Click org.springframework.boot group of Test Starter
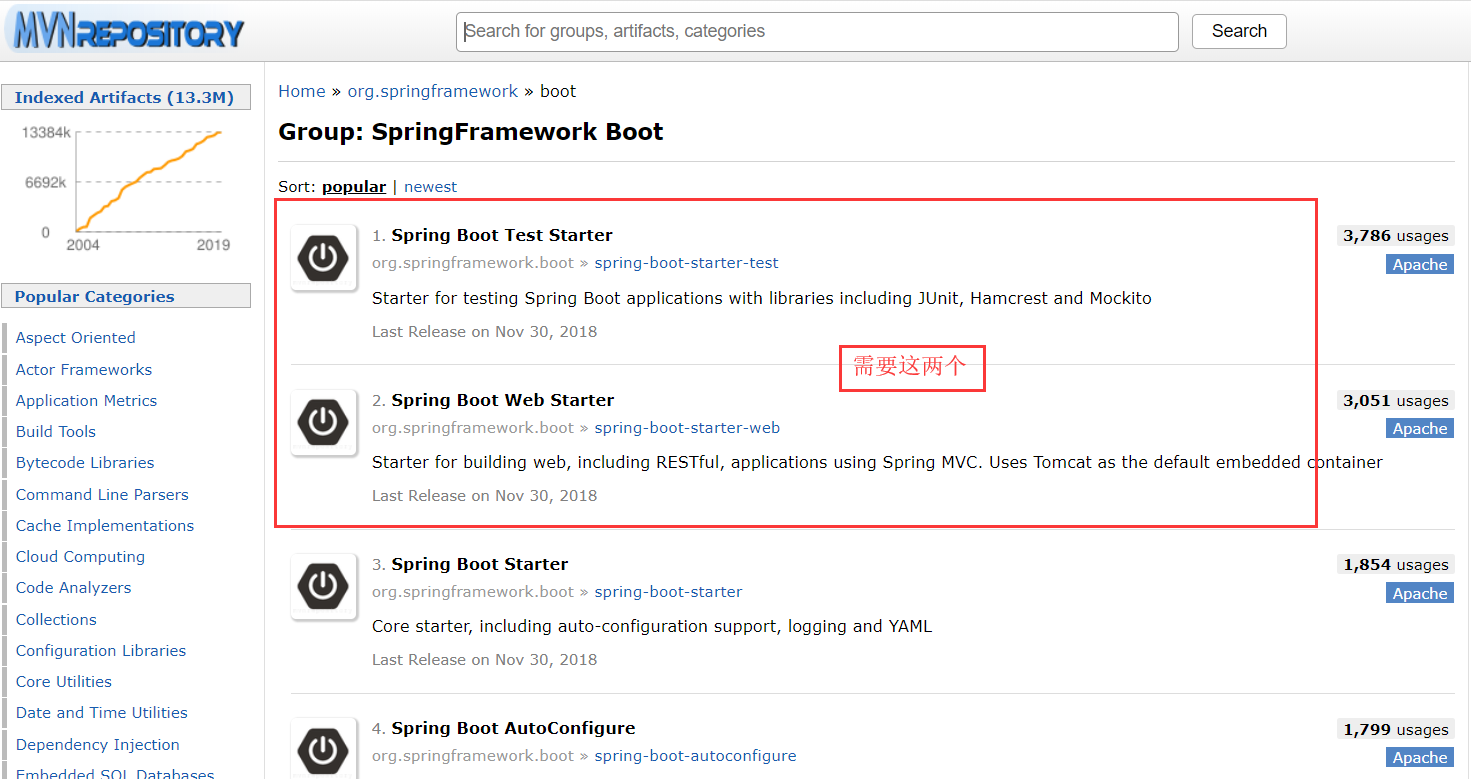The height and width of the screenshot is (779, 1471). pyautogui.click(x=473, y=263)
